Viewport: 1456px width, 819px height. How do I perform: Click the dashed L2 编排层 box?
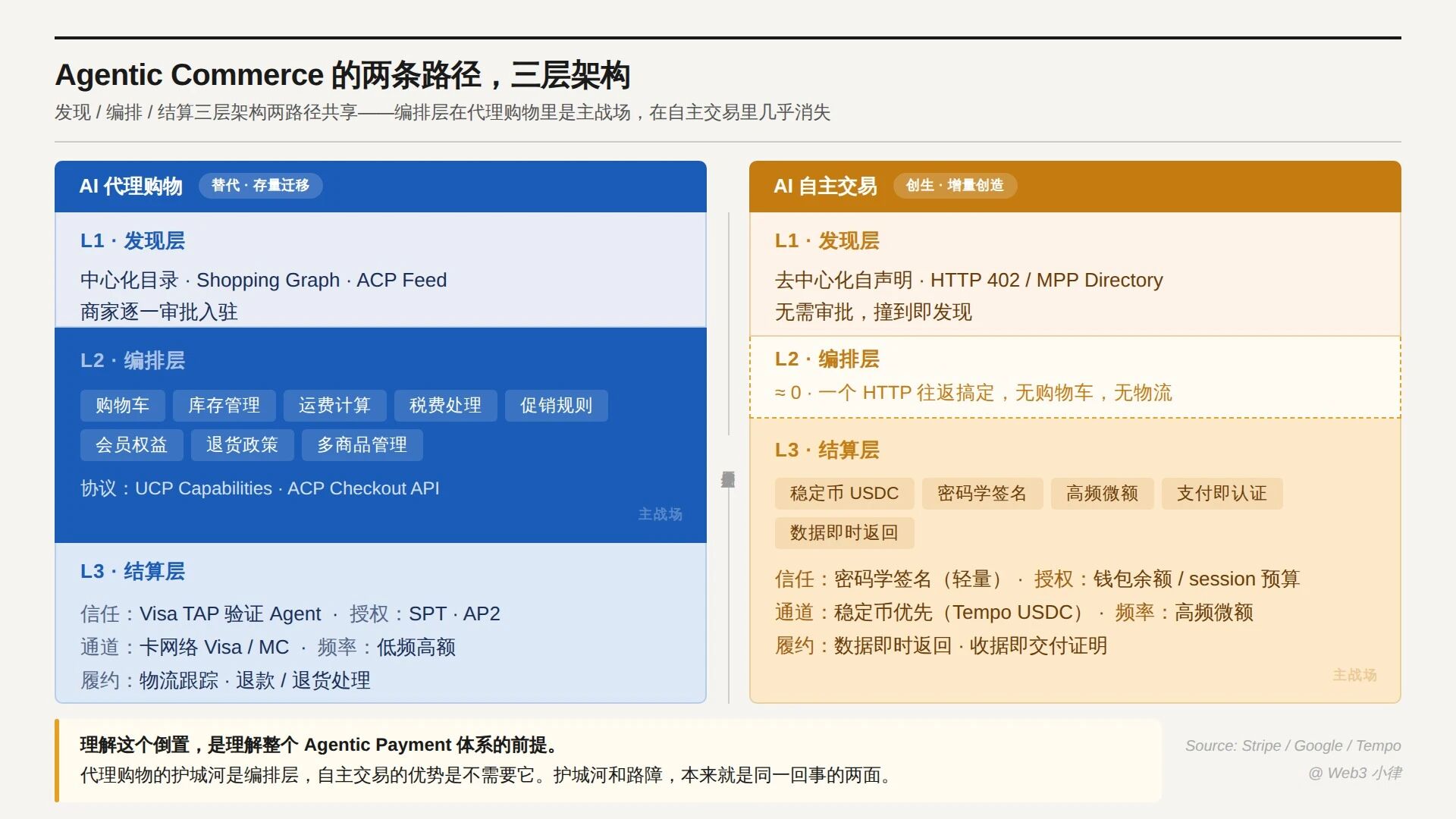[1075, 377]
